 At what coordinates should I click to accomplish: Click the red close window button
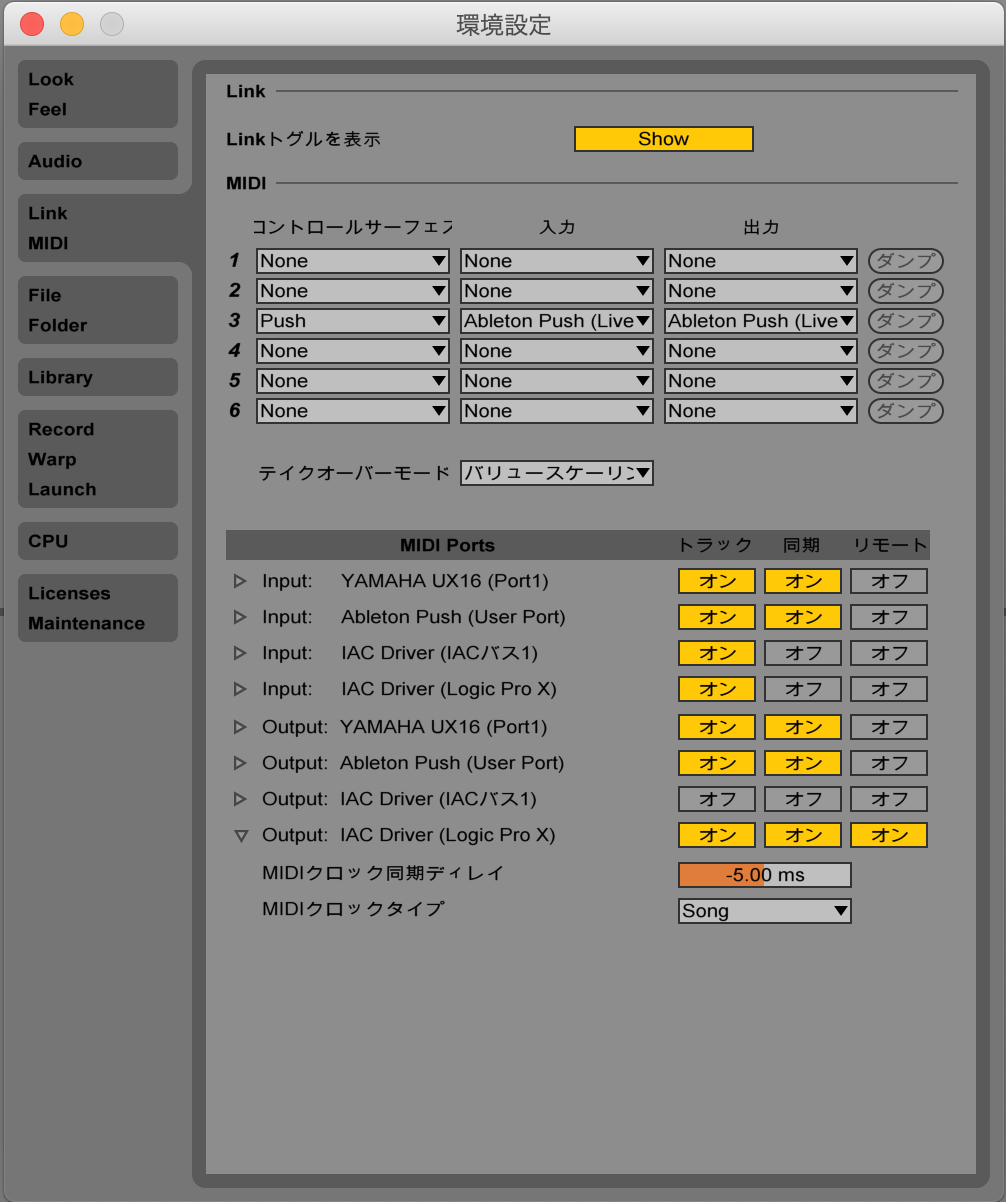32,24
